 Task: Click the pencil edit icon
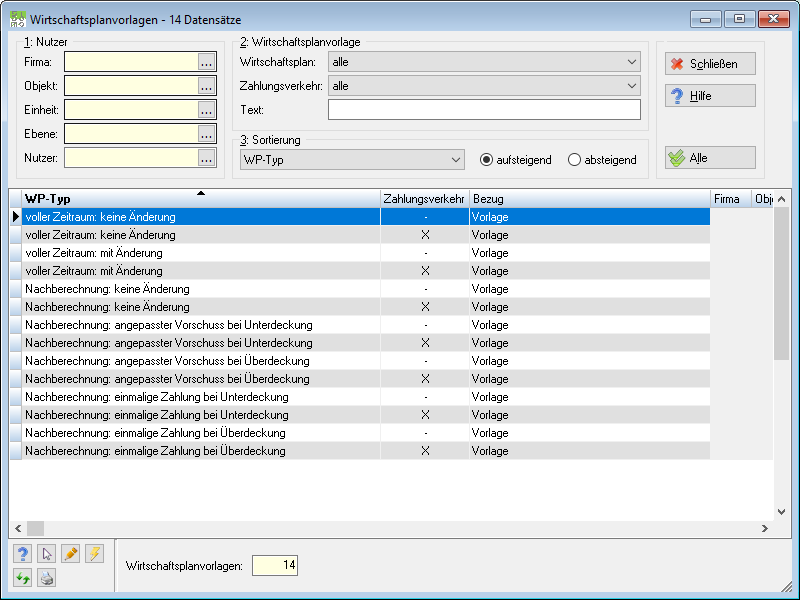70,554
